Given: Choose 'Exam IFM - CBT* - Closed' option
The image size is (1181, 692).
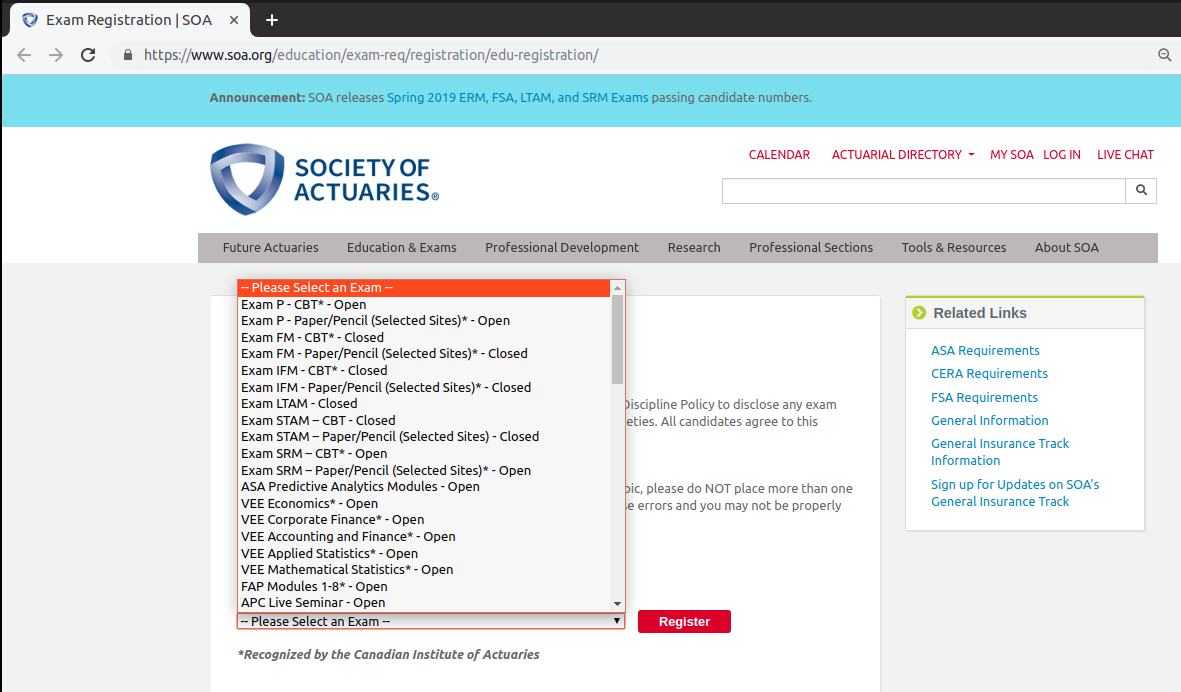Looking at the screenshot, I should [x=424, y=370].
